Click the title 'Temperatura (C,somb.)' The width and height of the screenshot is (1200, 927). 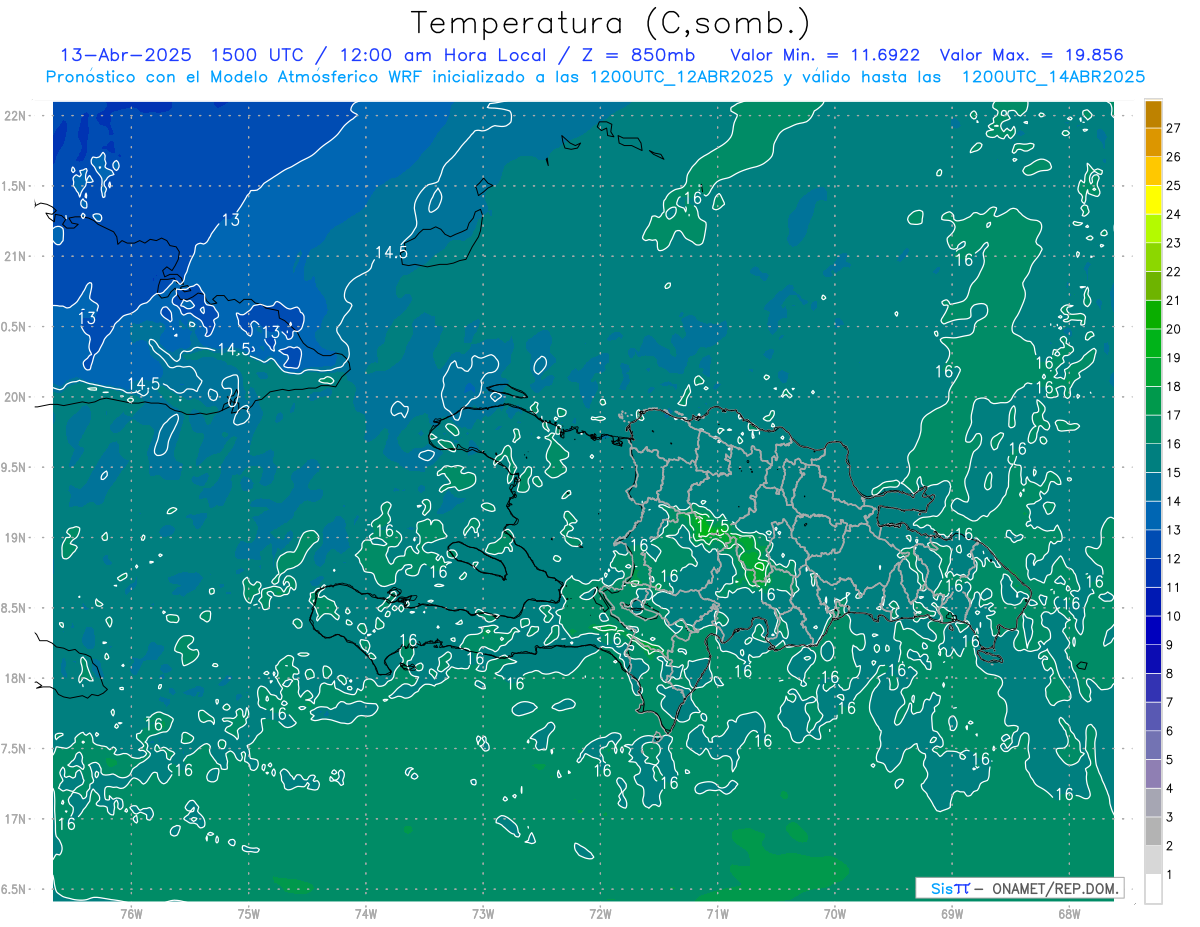[611, 23]
